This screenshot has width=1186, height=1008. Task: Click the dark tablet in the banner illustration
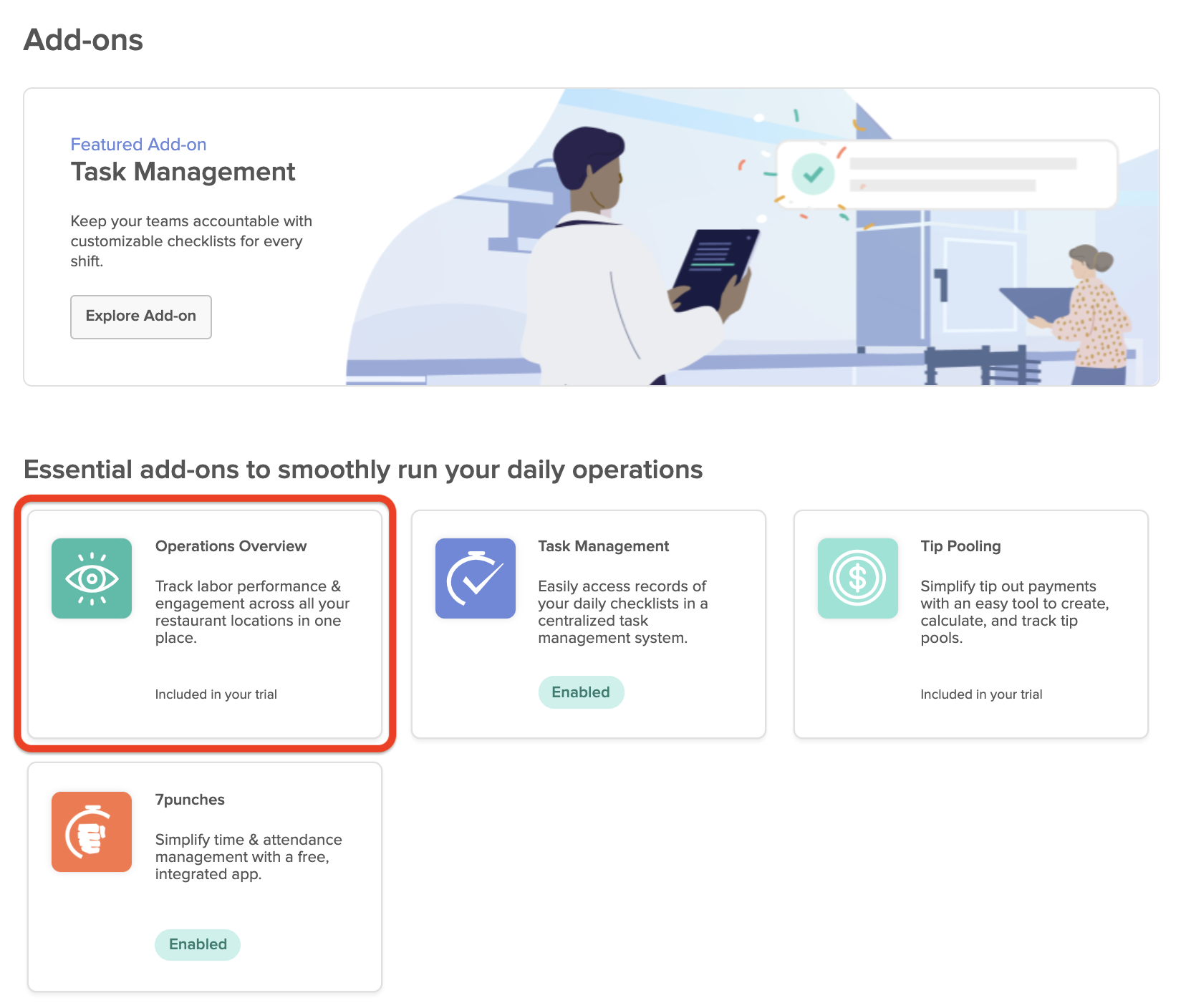(x=713, y=268)
